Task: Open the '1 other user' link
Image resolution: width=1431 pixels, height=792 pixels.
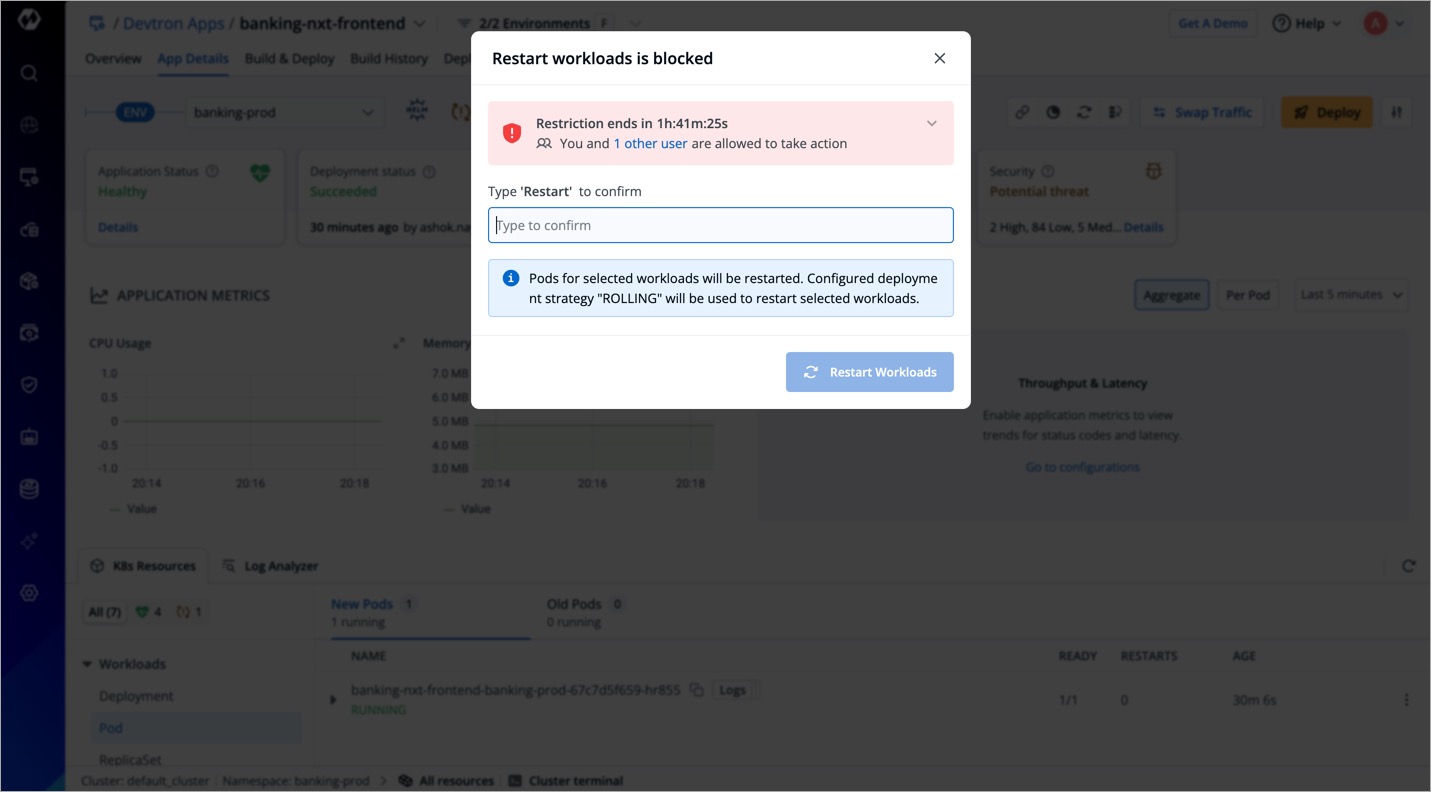Action: click(x=650, y=144)
